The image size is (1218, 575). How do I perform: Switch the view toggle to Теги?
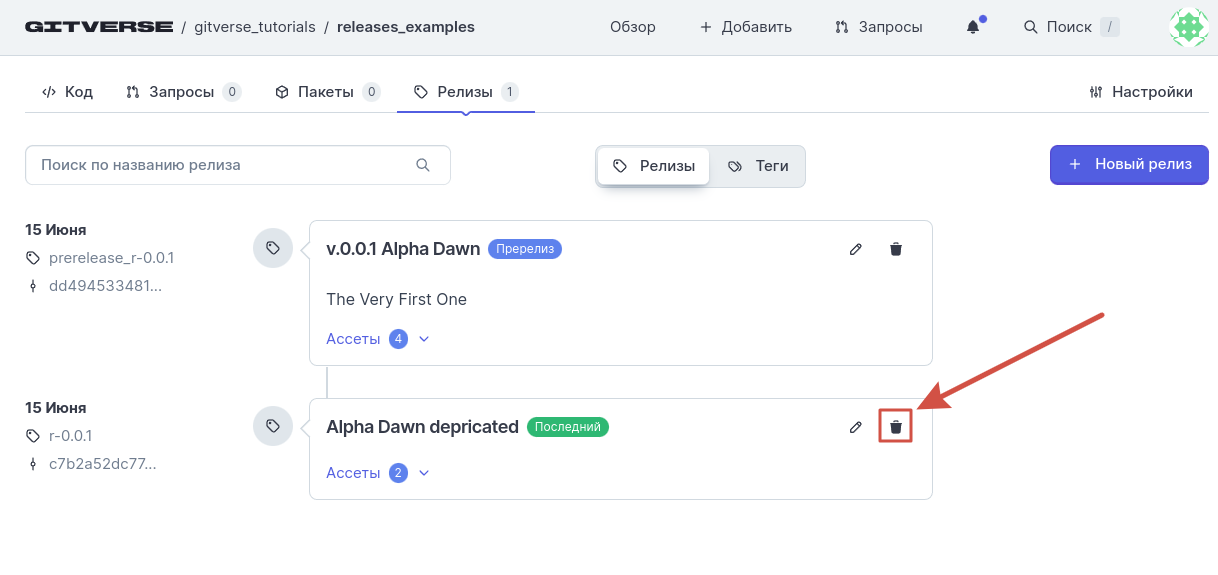(758, 166)
